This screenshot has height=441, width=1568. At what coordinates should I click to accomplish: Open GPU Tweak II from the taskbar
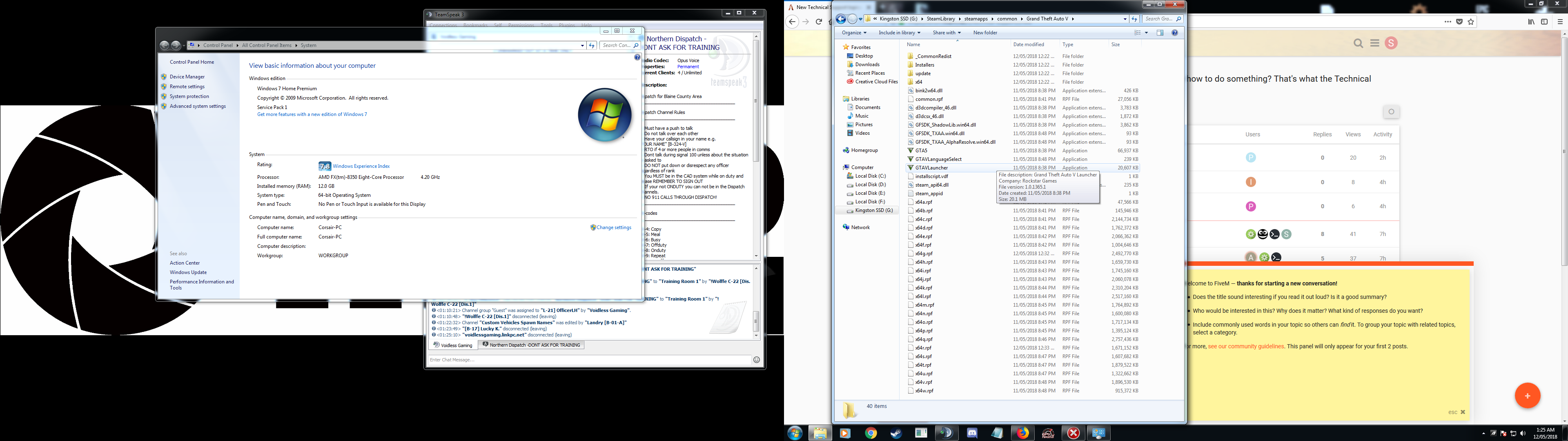(1048, 433)
